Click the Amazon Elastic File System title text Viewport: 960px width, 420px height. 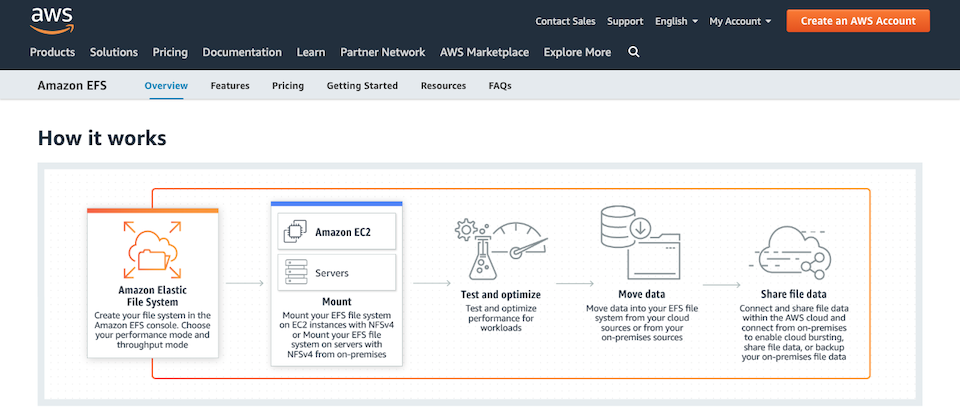click(x=152, y=296)
